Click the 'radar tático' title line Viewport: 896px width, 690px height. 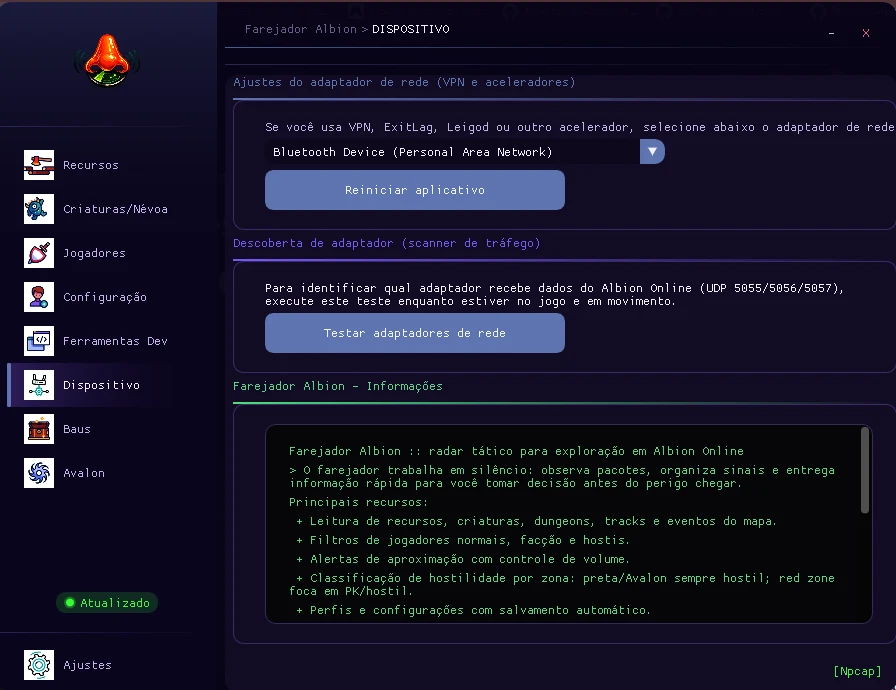click(x=517, y=451)
